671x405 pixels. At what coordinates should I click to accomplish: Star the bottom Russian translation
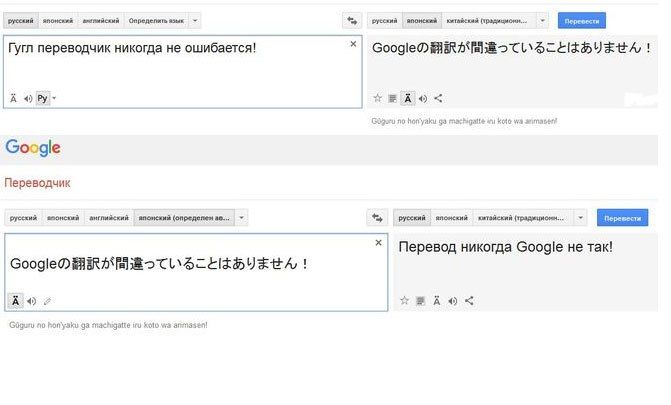pos(404,301)
